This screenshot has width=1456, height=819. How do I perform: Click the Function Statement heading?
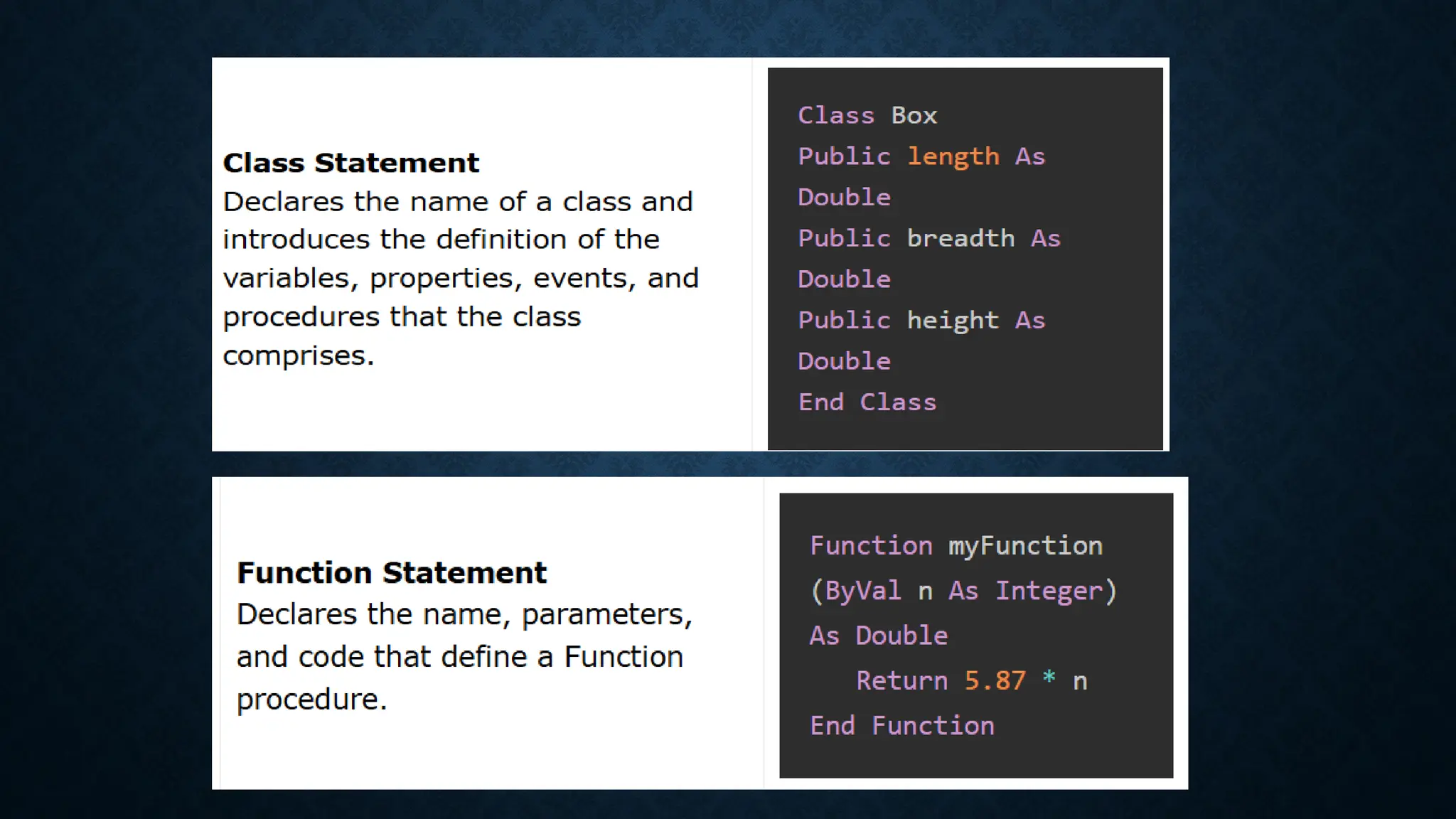point(391,573)
